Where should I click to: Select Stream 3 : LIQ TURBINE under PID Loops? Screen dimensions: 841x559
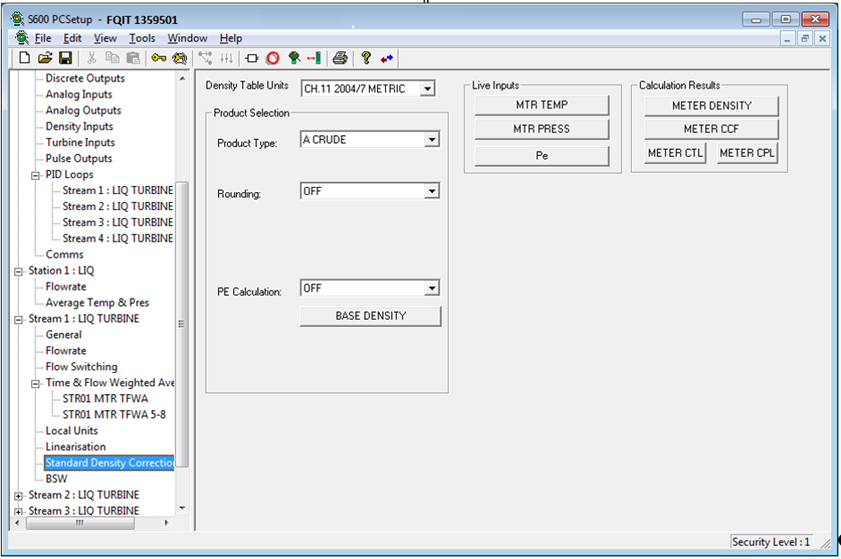117,223
